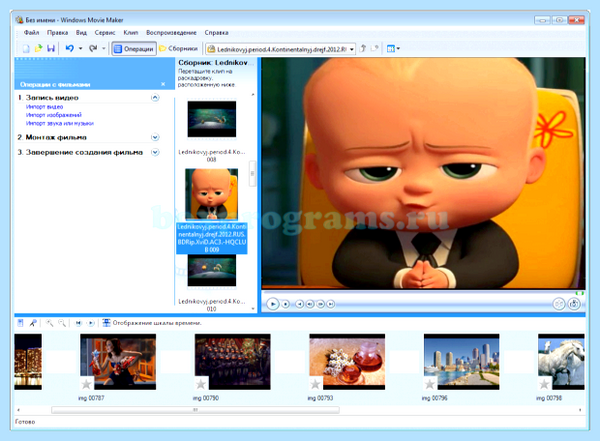Screen dimensions: 600x441
Task: Click the Redo arrow icon
Action: click(93, 48)
